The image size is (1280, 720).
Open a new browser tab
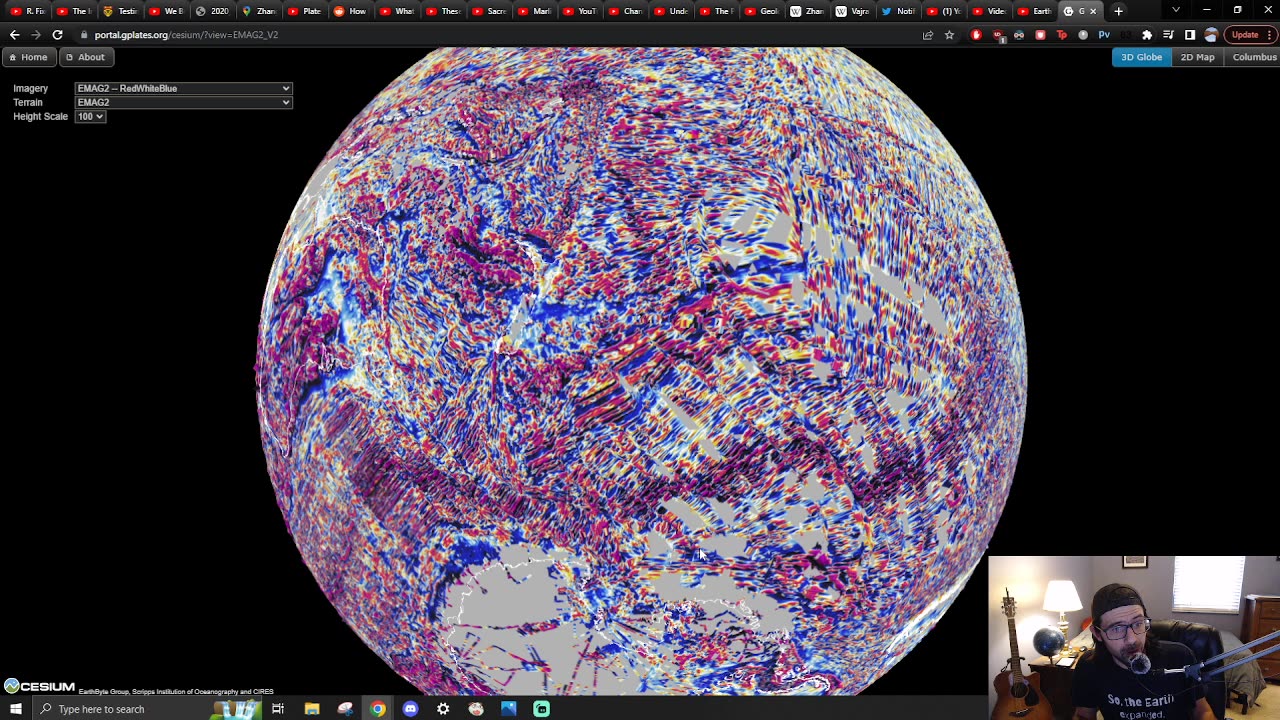[x=1118, y=11]
